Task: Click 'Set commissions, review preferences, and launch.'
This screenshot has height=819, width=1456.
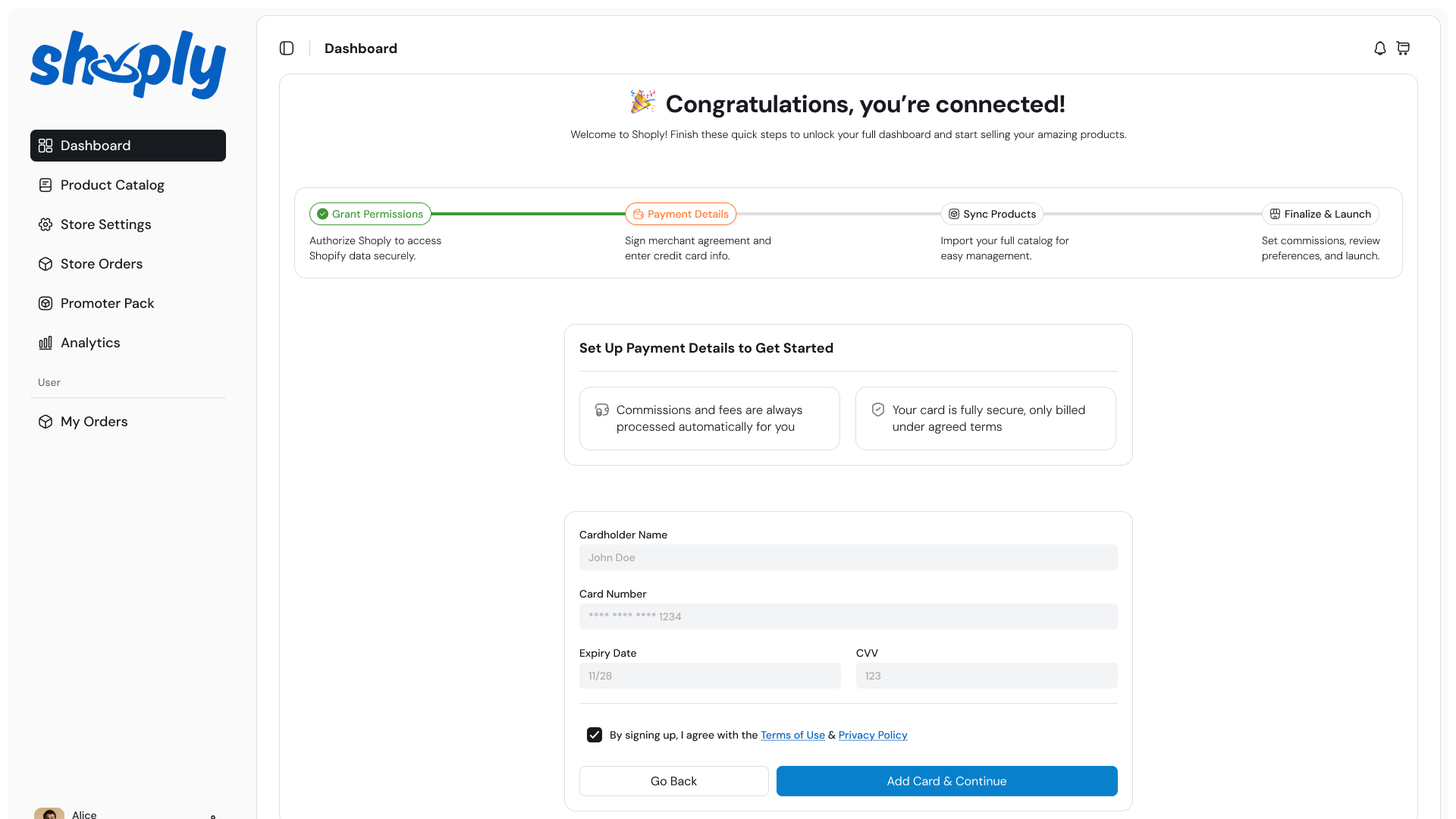Action: (x=1321, y=248)
